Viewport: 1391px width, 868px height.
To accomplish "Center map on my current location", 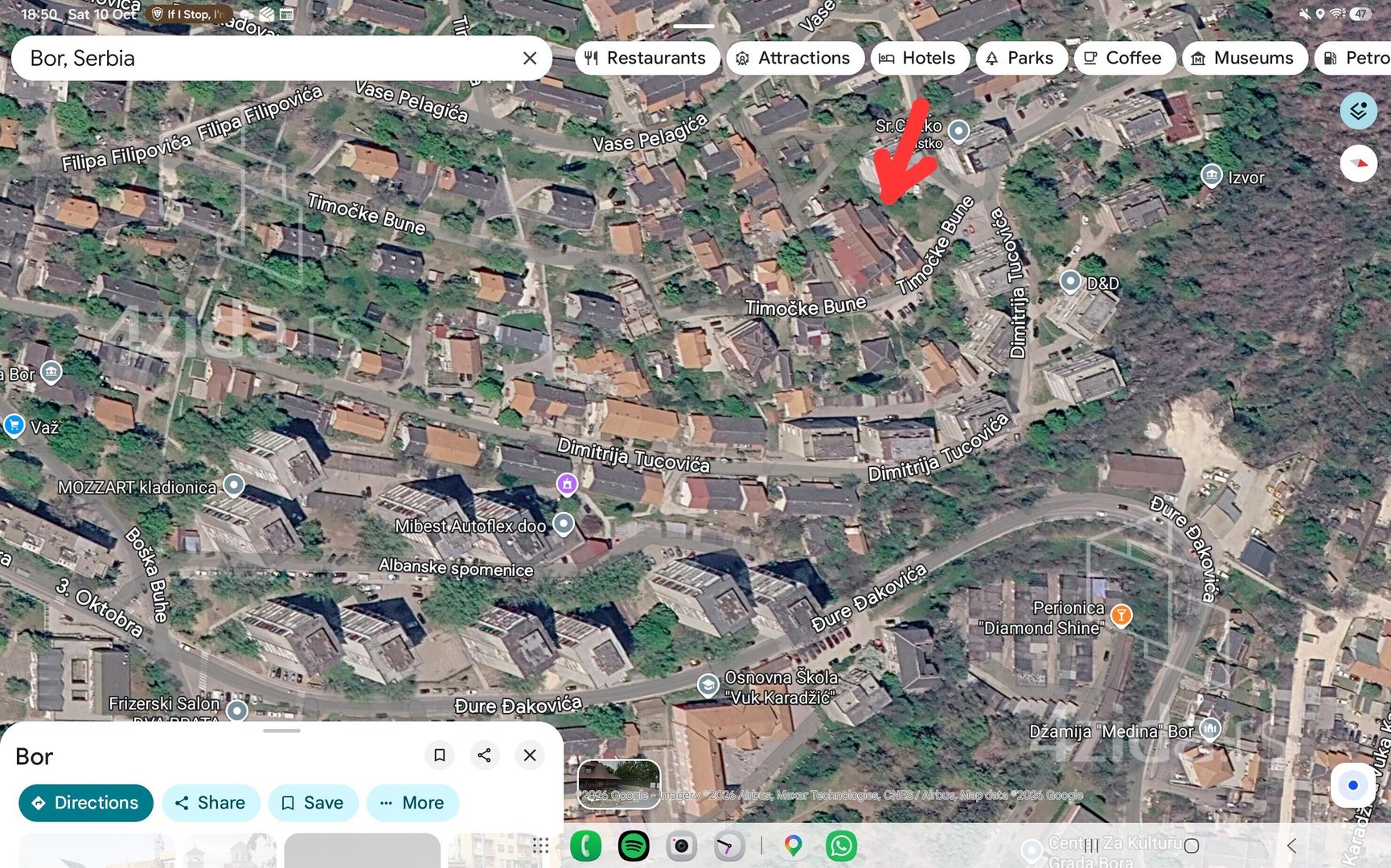I will click(1353, 785).
